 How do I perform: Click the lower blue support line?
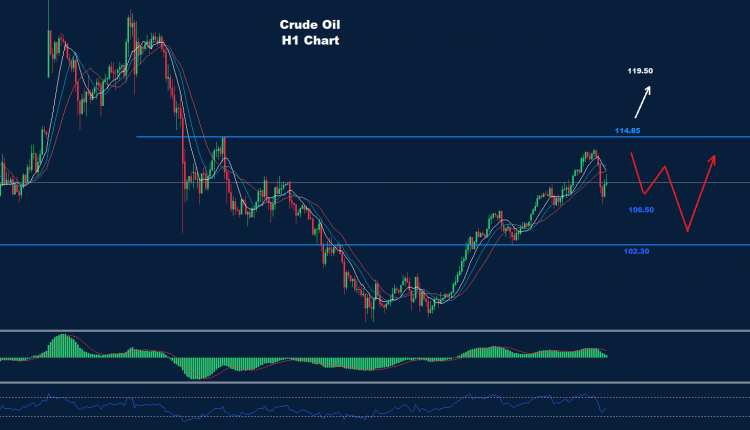300,244
